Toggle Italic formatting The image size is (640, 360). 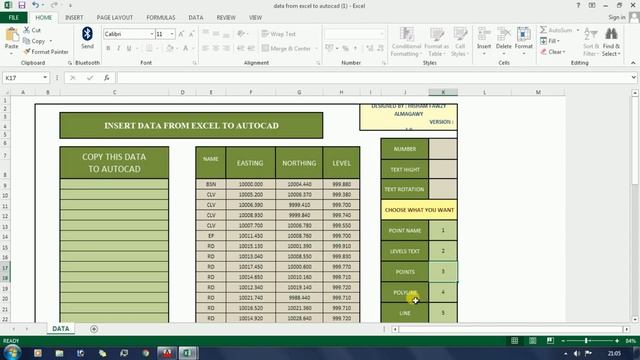coord(118,48)
